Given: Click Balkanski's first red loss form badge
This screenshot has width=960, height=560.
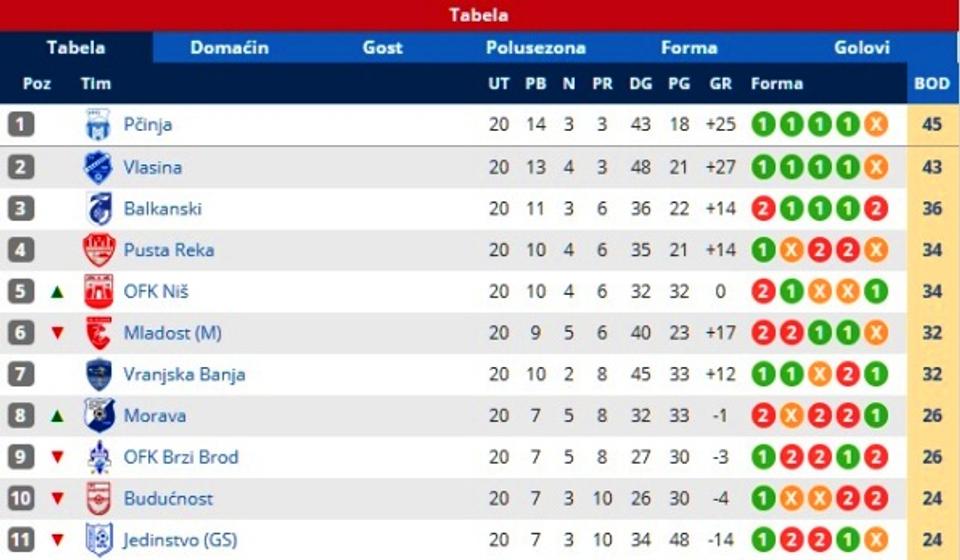Looking at the screenshot, I should tap(763, 208).
